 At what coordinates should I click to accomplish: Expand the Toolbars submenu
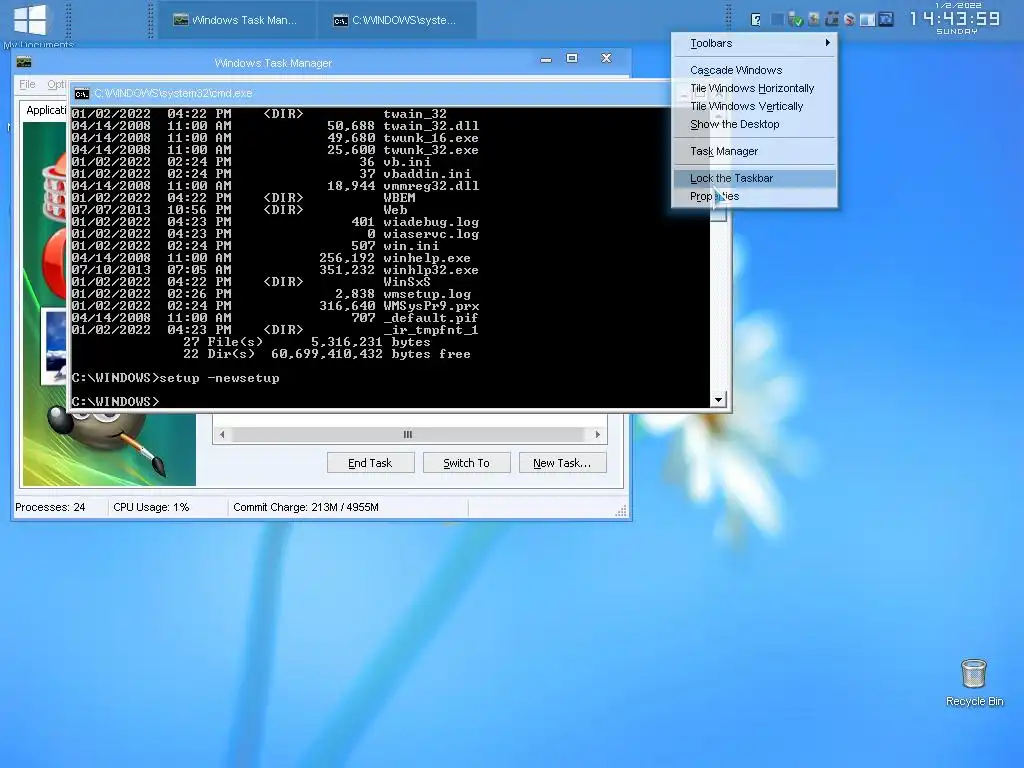click(x=754, y=43)
